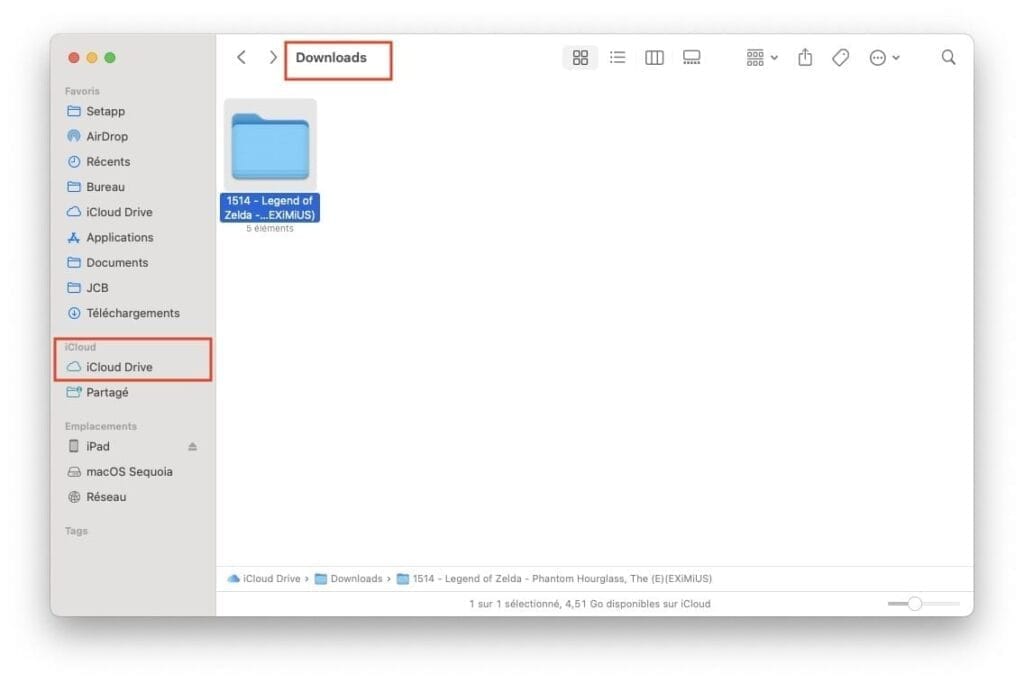The image size is (1024, 683).
Task: Click the tag icon to edit tags
Action: tap(841, 58)
